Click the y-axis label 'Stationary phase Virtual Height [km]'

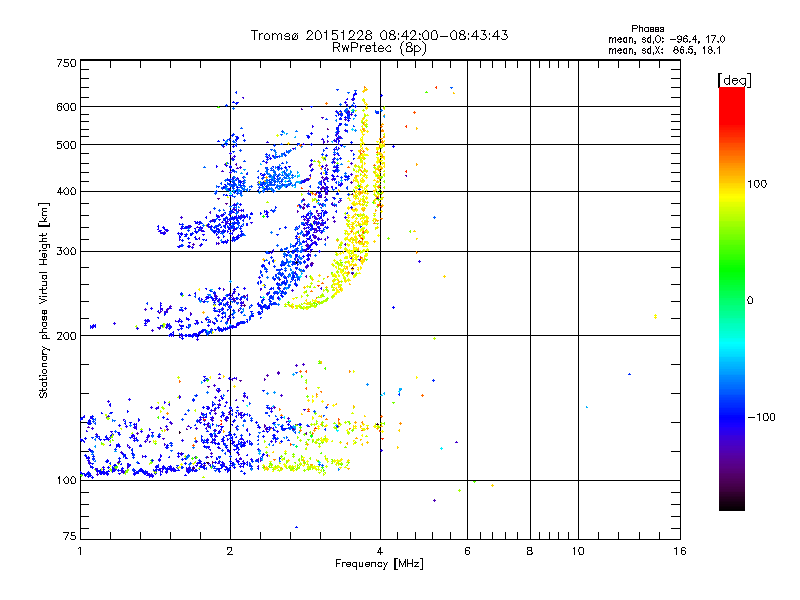click(43, 300)
